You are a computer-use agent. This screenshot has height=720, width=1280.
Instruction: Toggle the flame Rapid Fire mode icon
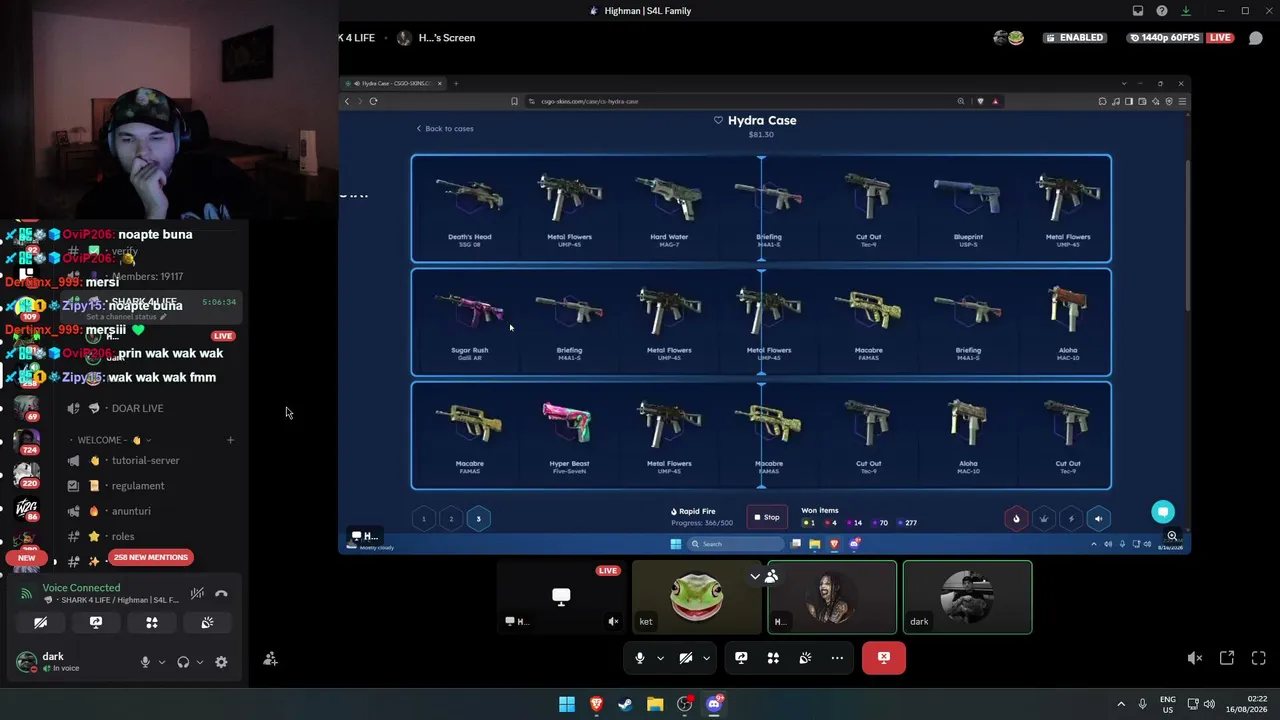pyautogui.click(x=1016, y=518)
